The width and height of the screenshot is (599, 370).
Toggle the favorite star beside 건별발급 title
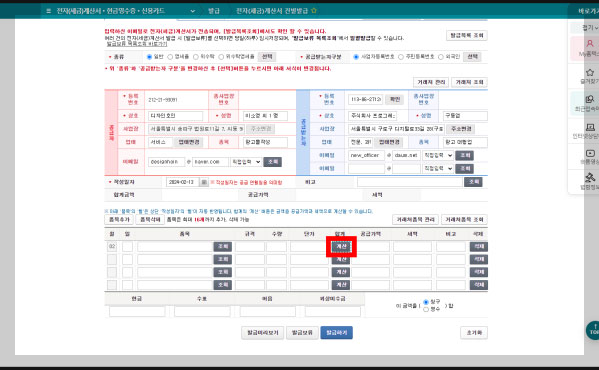tap(314, 11)
